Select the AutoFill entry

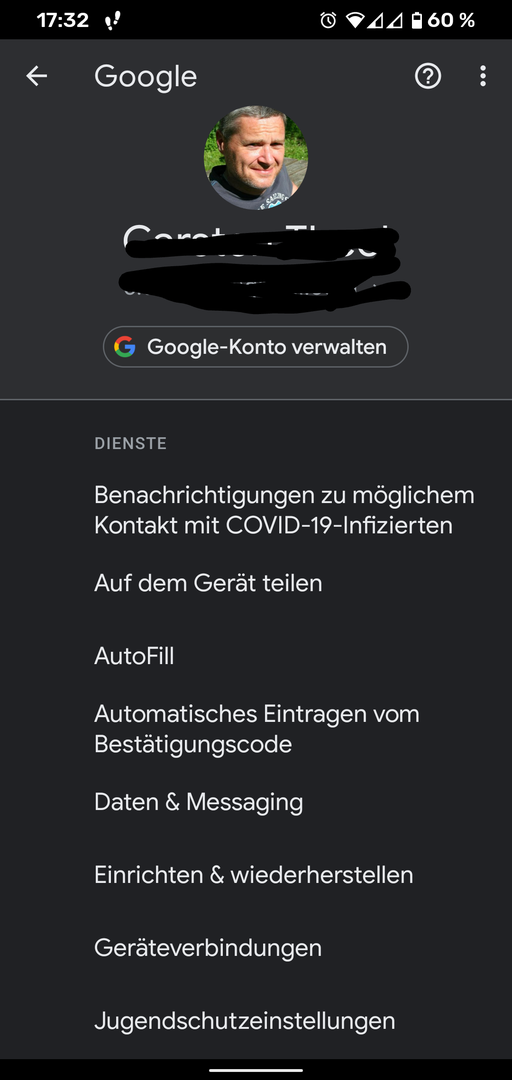coord(256,656)
